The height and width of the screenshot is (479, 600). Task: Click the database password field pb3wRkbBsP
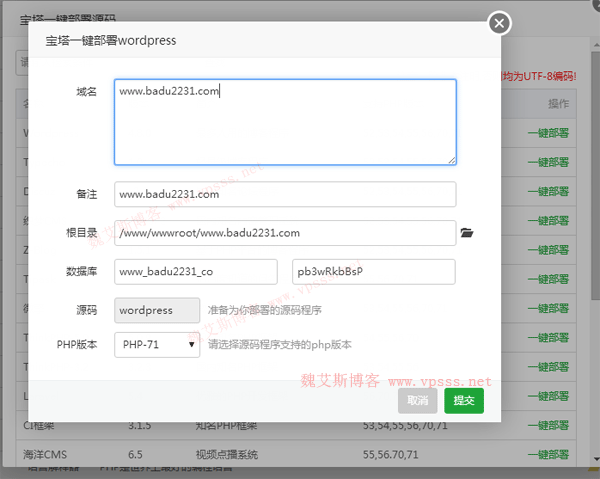tap(372, 272)
